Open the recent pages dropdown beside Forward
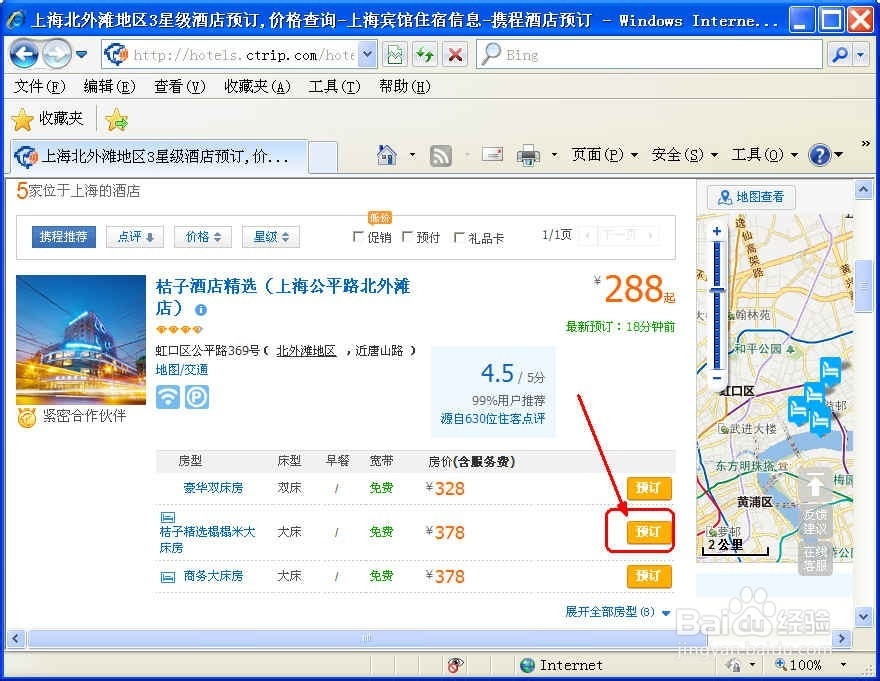 pyautogui.click(x=82, y=55)
